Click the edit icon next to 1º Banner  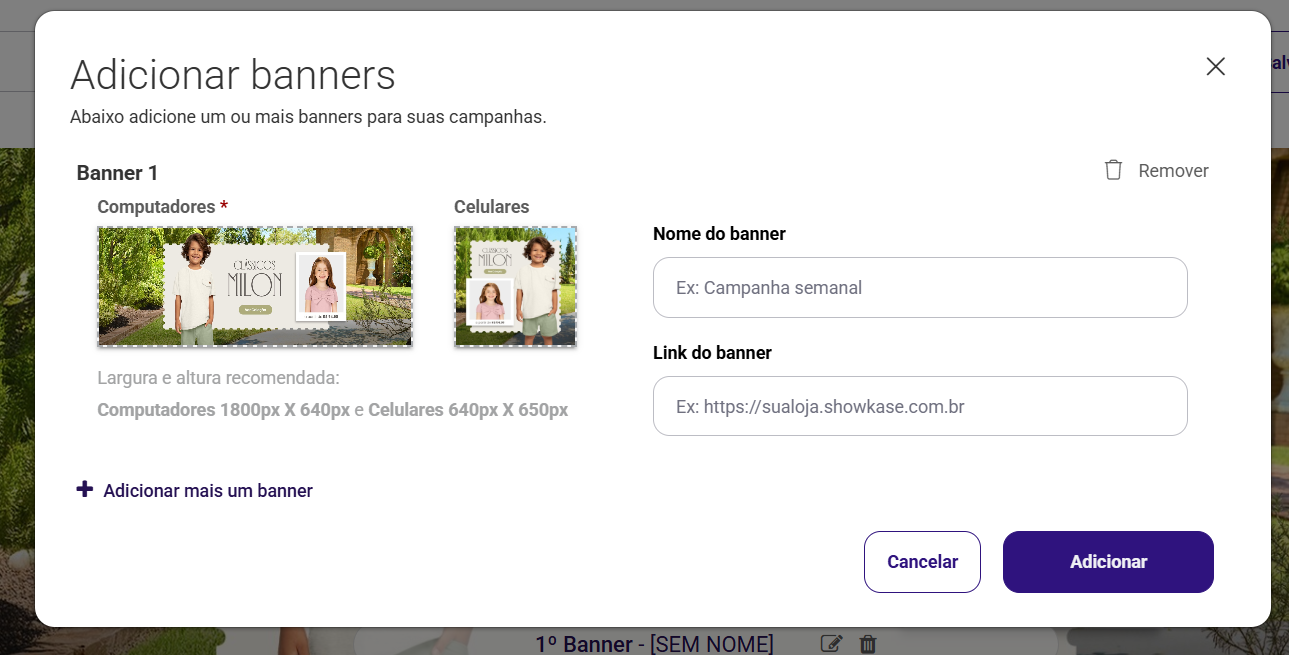[x=831, y=644]
